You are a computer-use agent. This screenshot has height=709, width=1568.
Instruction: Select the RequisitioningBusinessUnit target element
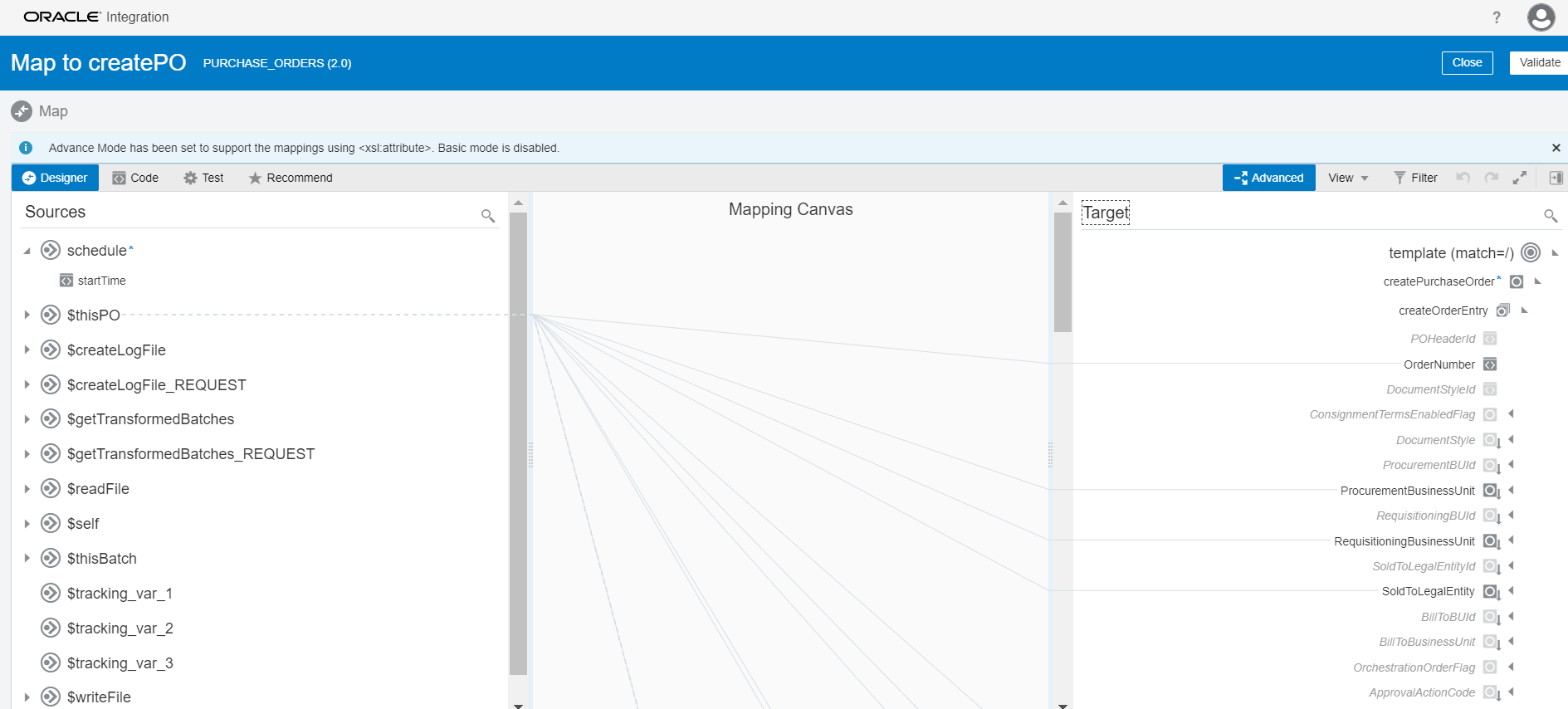point(1404,541)
